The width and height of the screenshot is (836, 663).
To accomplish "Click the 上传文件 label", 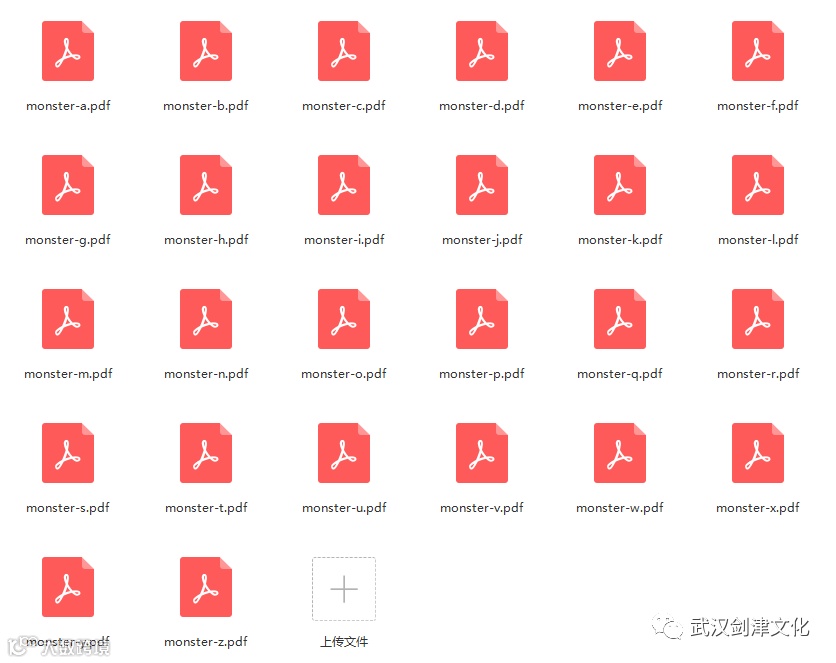I will tap(344, 642).
